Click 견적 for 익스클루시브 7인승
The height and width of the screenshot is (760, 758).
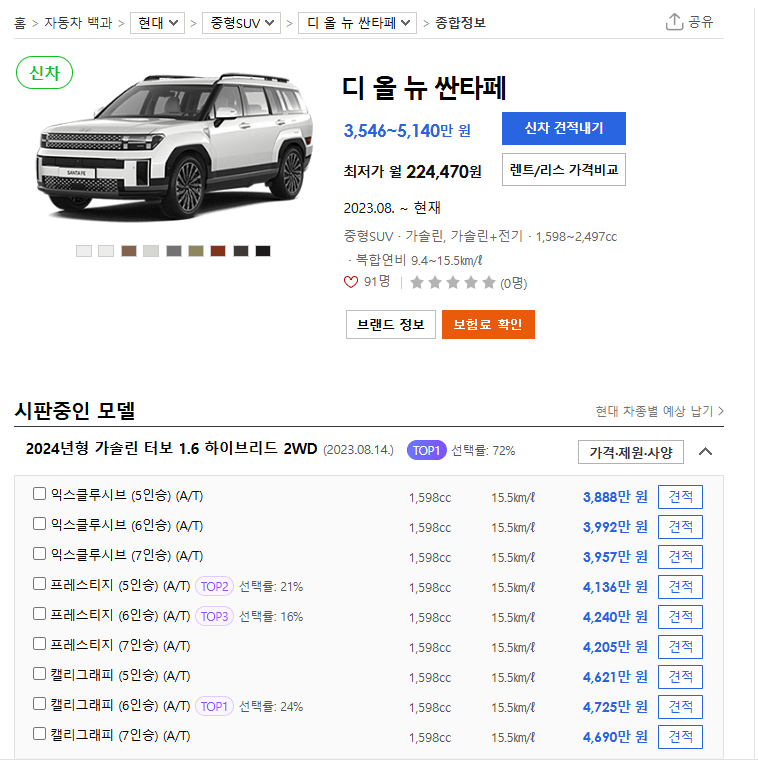(680, 557)
